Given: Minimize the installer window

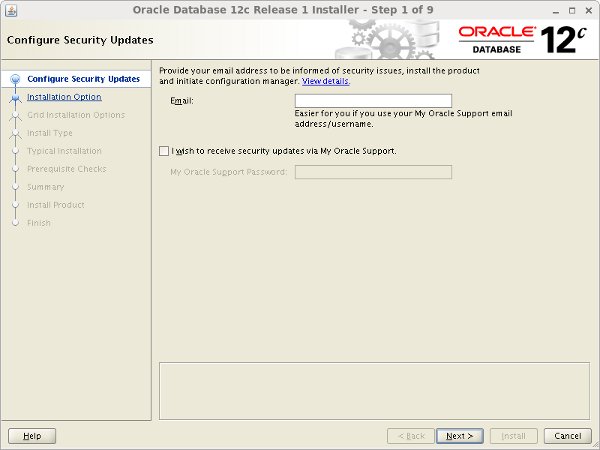Looking at the screenshot, I should (556, 11).
